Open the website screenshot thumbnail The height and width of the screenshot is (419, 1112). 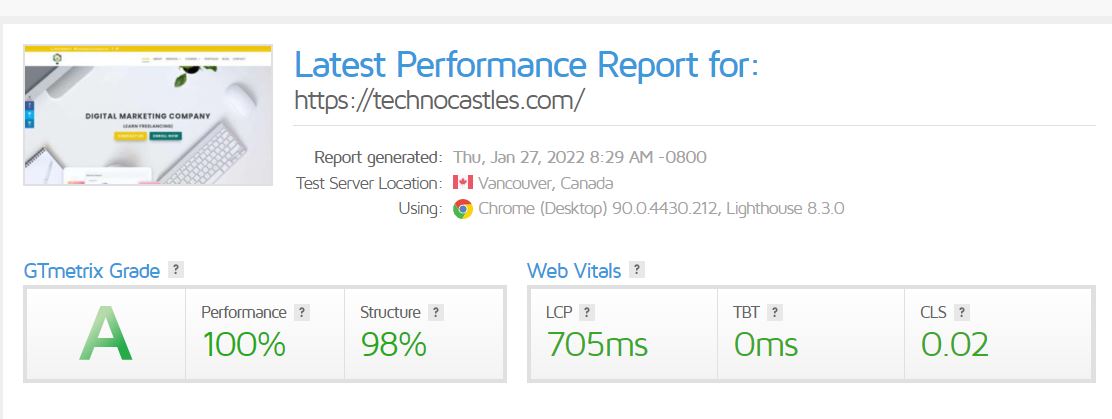click(148, 115)
